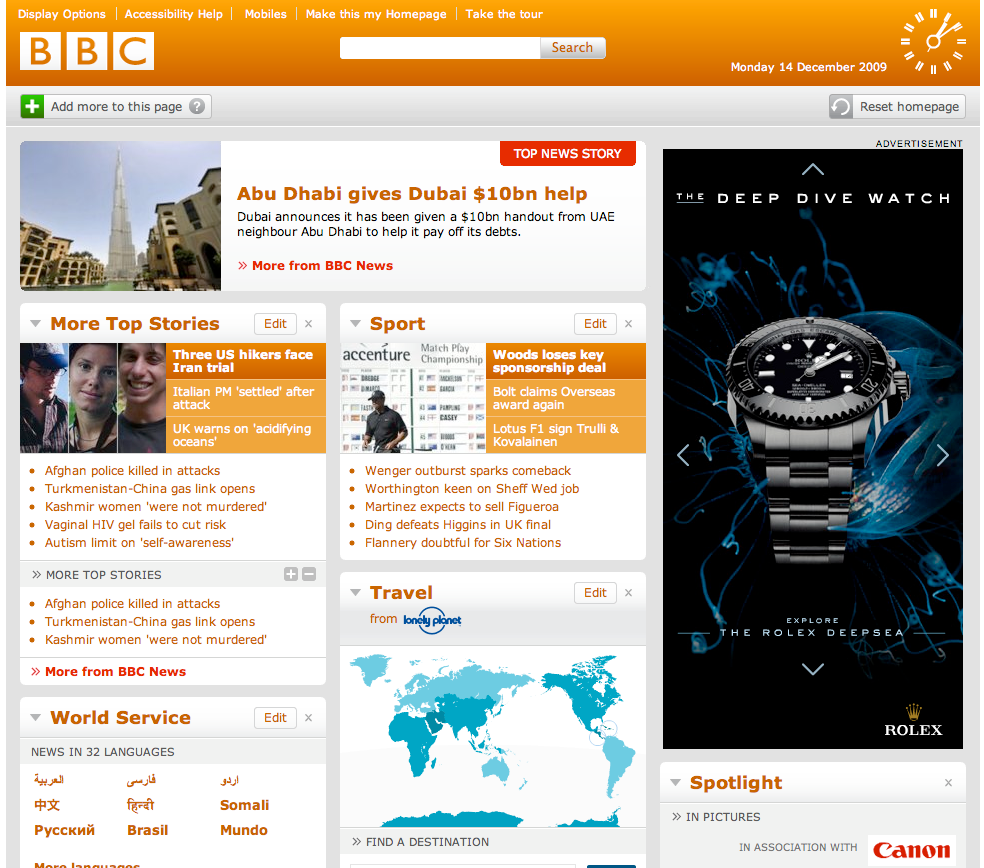
Task: Open Mundo language news
Action: [243, 830]
